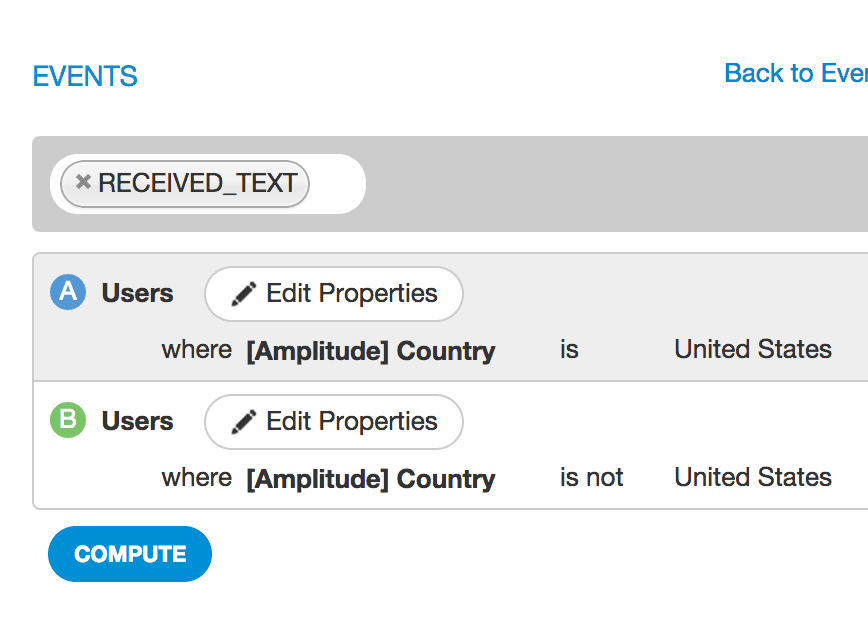
Task: Select the Users label in segment B
Action: pos(137,421)
